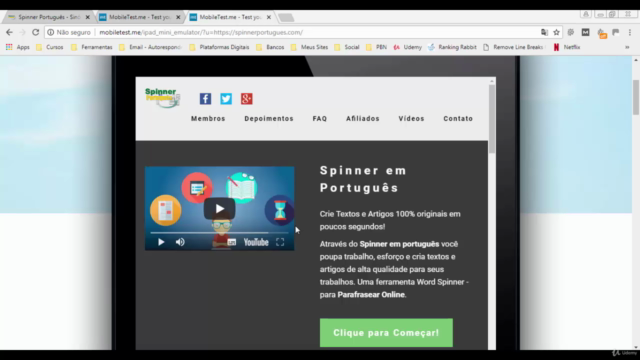Go to Membros menu item
640x360 pixels.
point(208,119)
